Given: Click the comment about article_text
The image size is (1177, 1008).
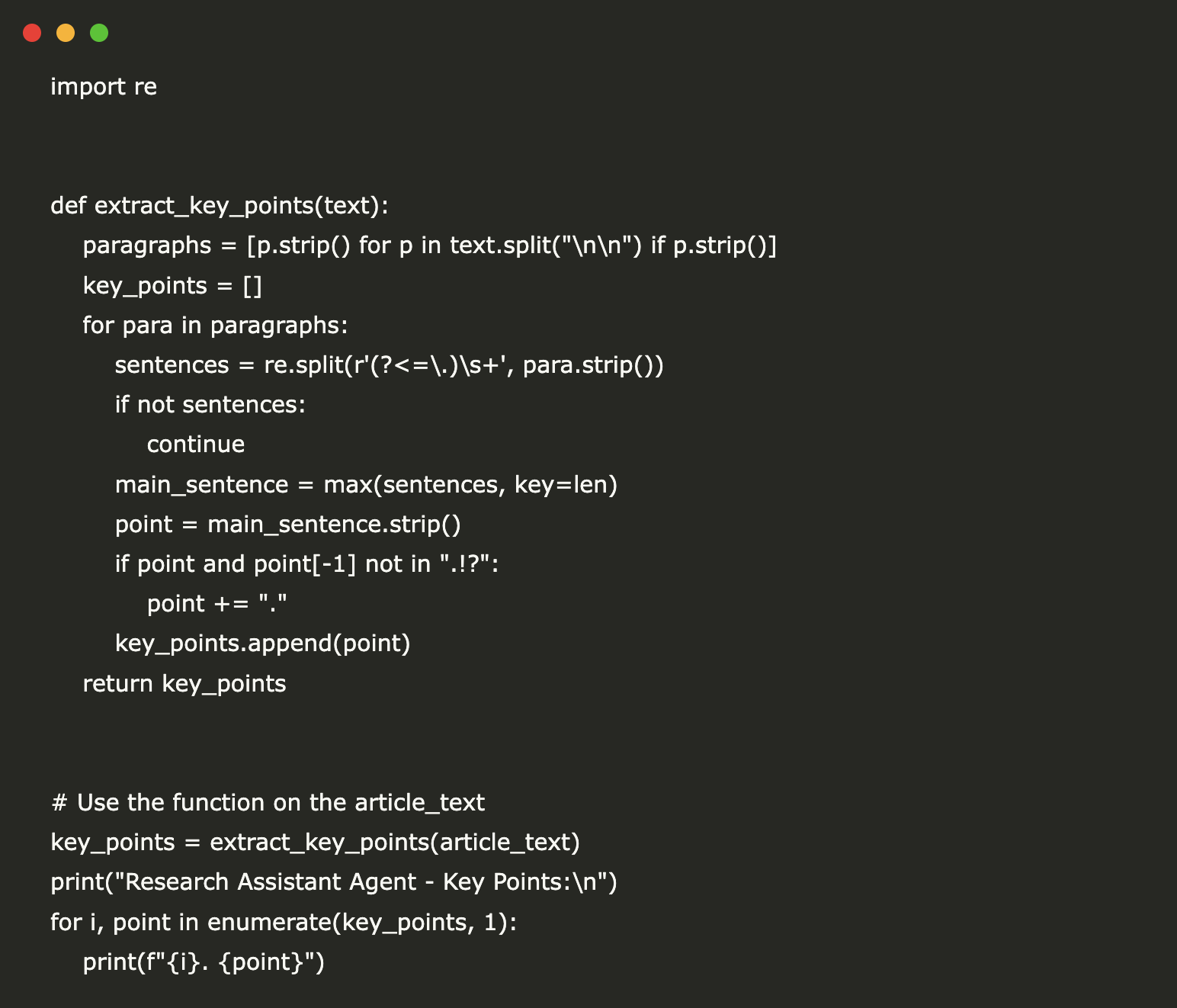Looking at the screenshot, I should 268,803.
